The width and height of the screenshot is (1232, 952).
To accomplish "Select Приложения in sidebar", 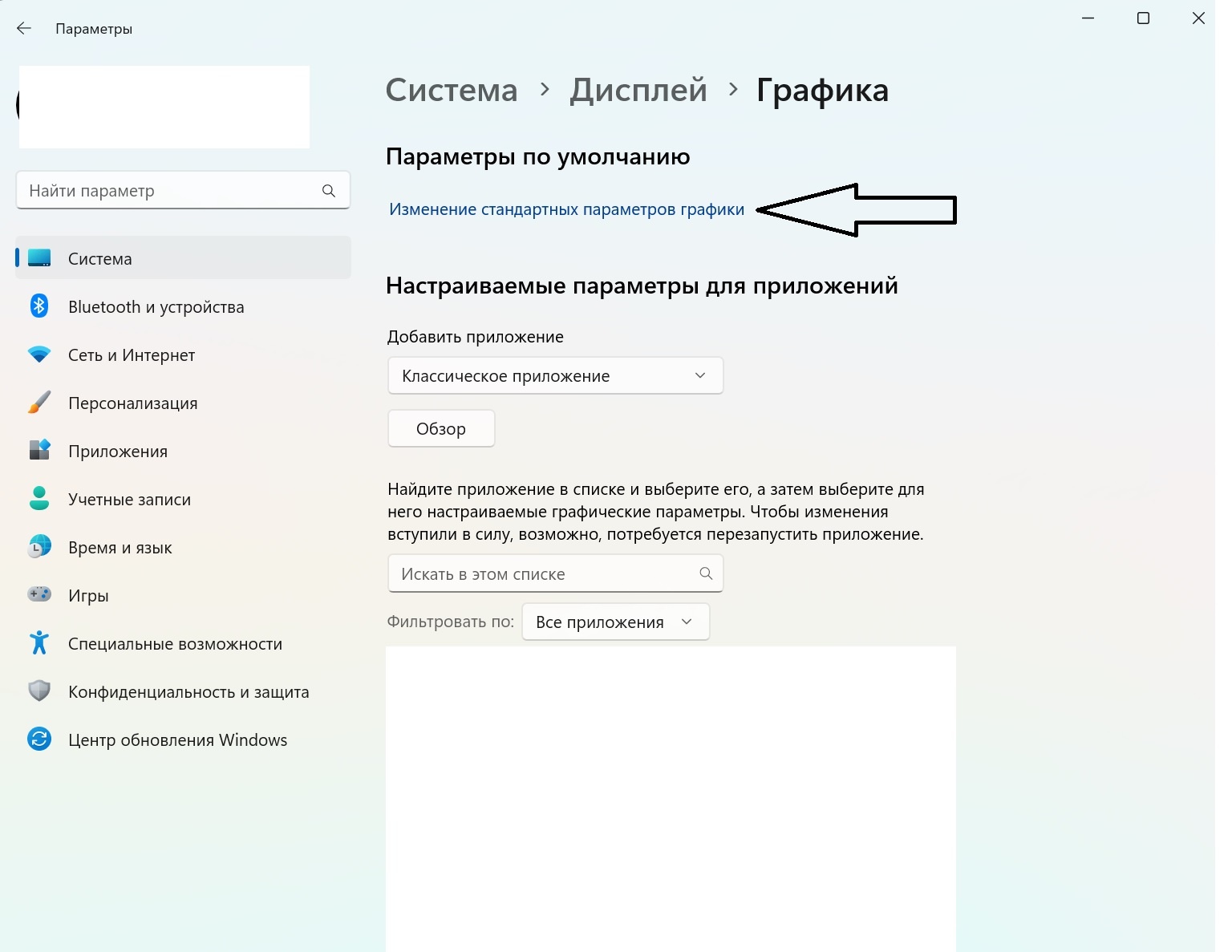I will [183, 451].
